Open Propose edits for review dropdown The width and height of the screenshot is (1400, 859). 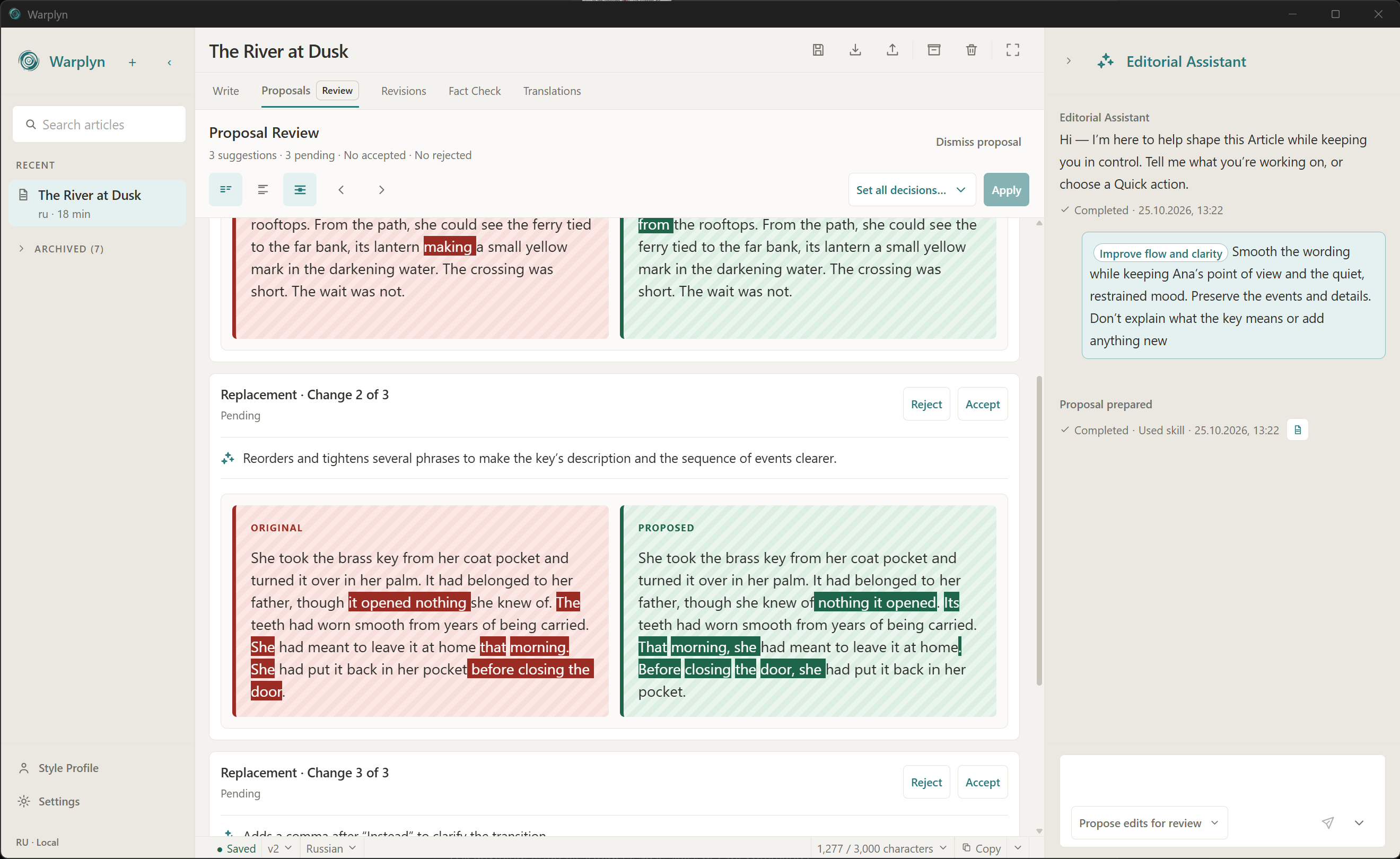pyautogui.click(x=1149, y=822)
